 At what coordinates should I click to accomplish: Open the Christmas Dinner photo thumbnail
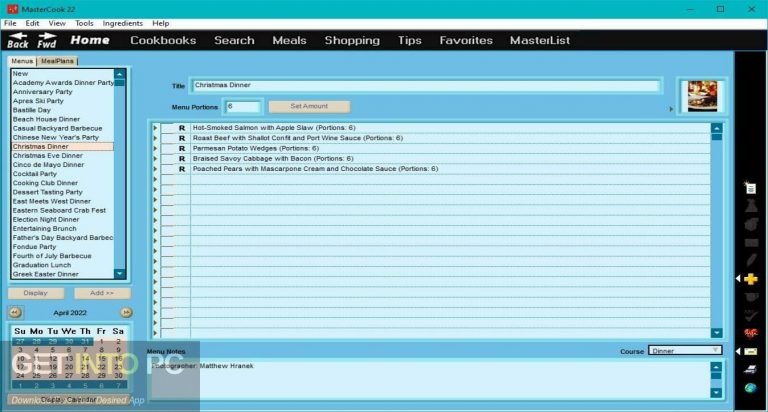[x=702, y=96]
